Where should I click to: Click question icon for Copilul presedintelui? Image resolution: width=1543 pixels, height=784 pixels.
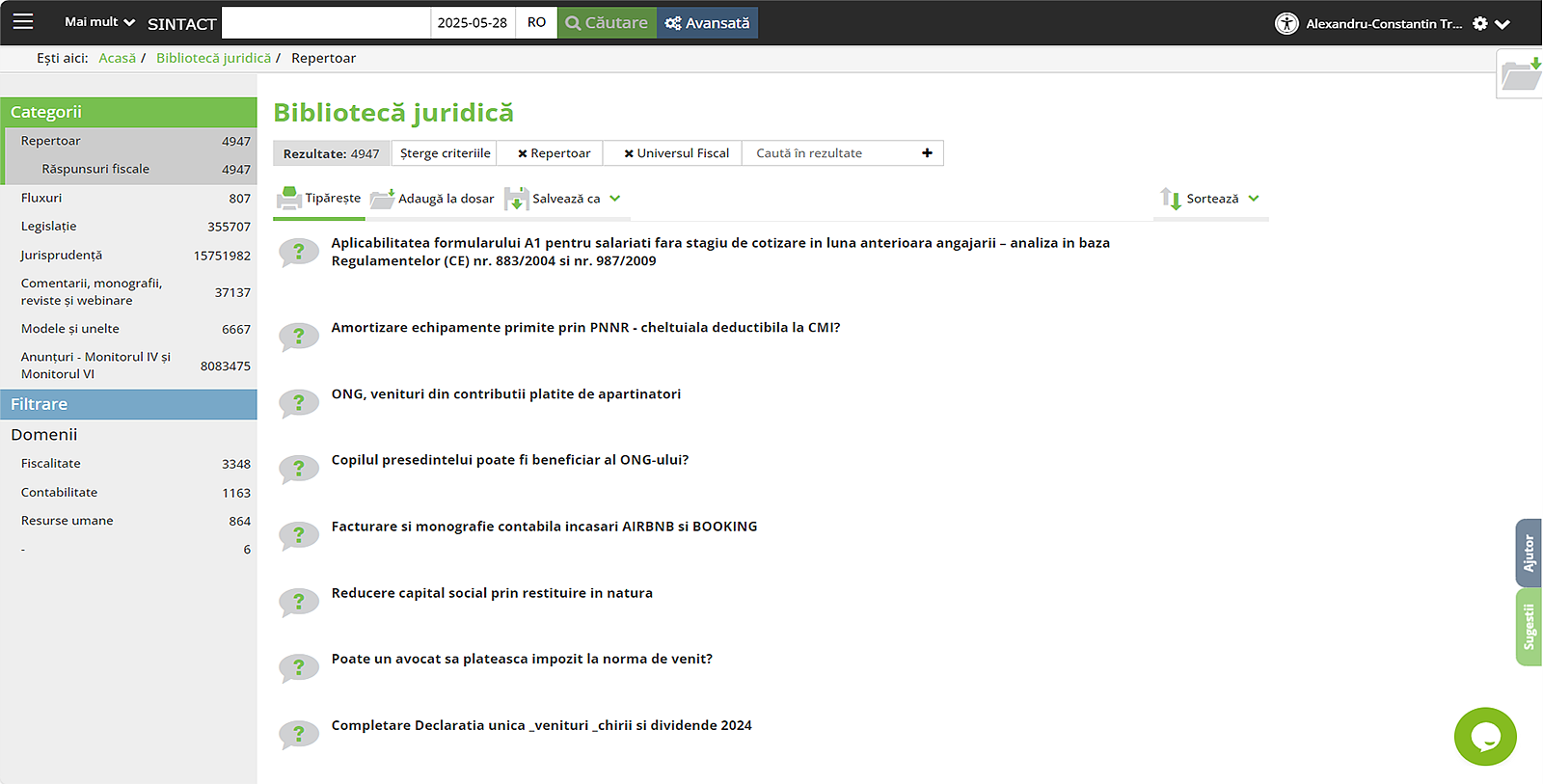click(x=299, y=470)
